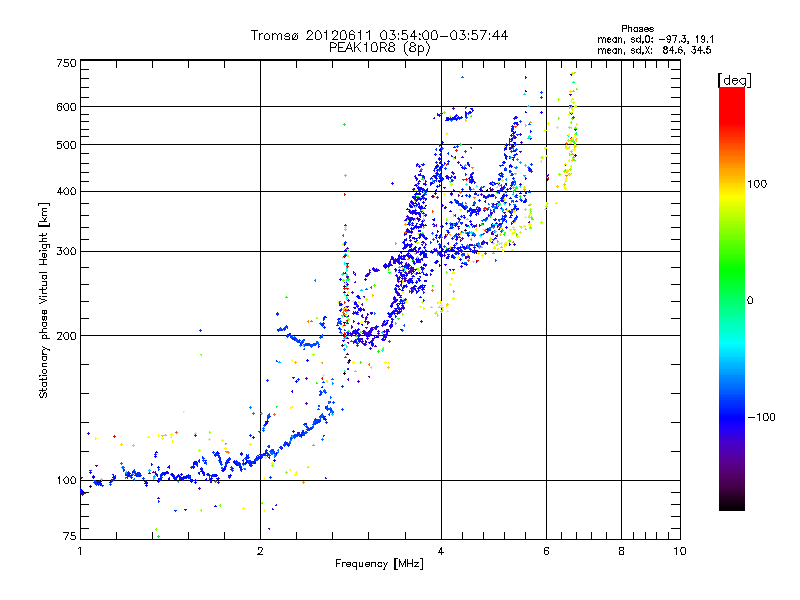
Task: Click the y-axis label "600"
Action: click(x=66, y=107)
